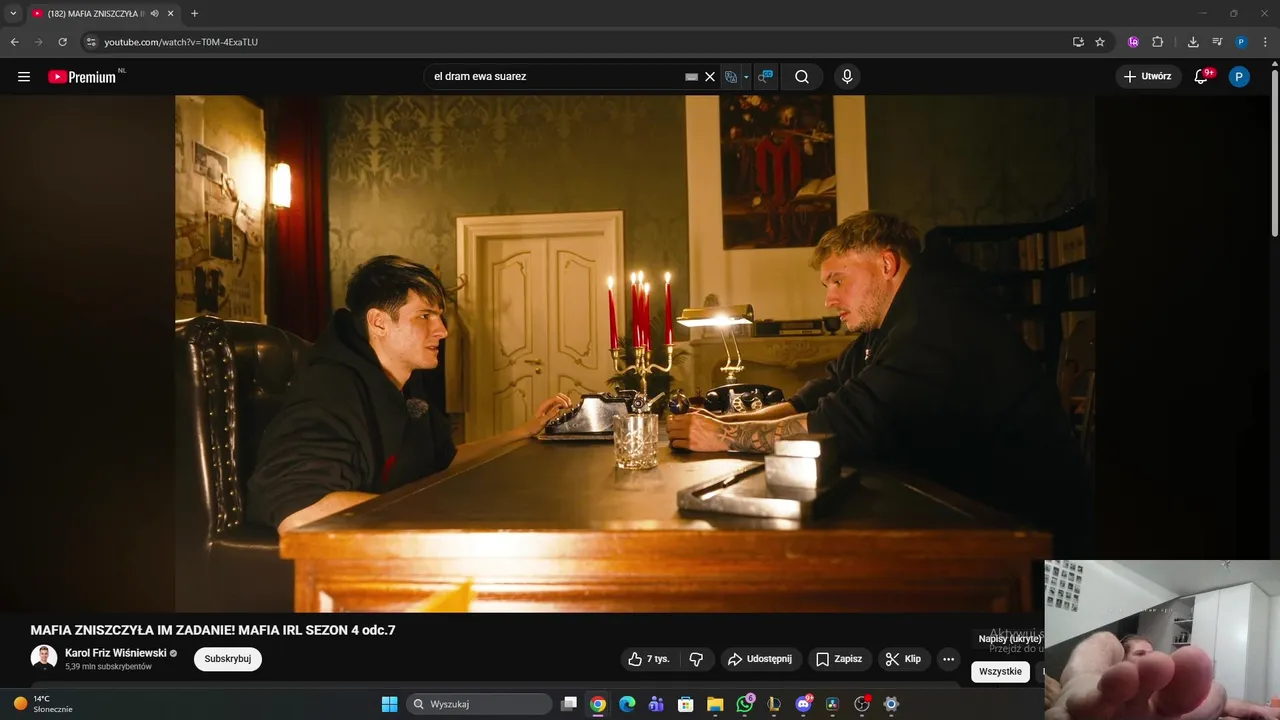Screen dimensions: 1280x720
Task: Open Settings gear from taskbar
Action: [x=892, y=704]
